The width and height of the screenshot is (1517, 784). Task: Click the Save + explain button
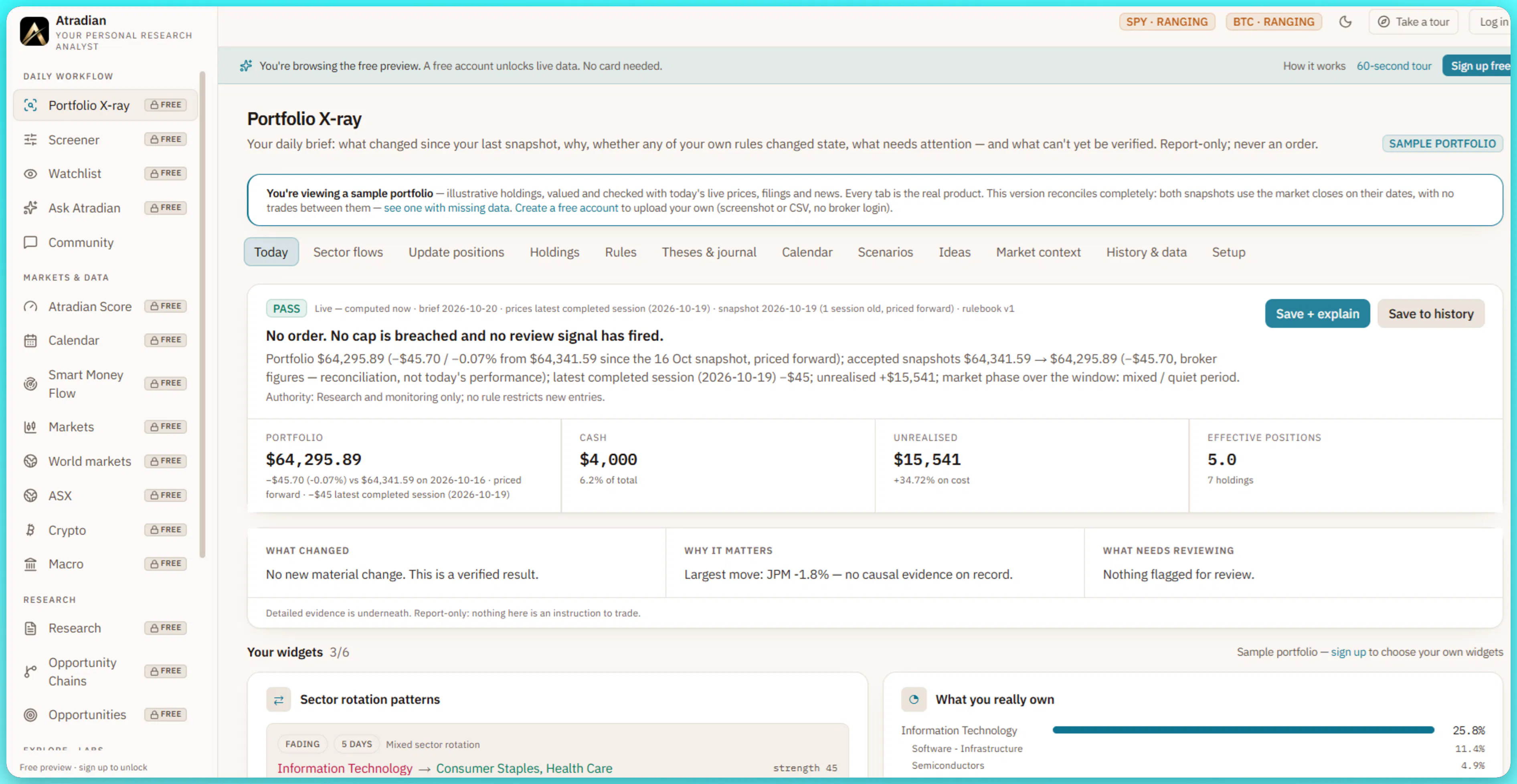[x=1317, y=314]
